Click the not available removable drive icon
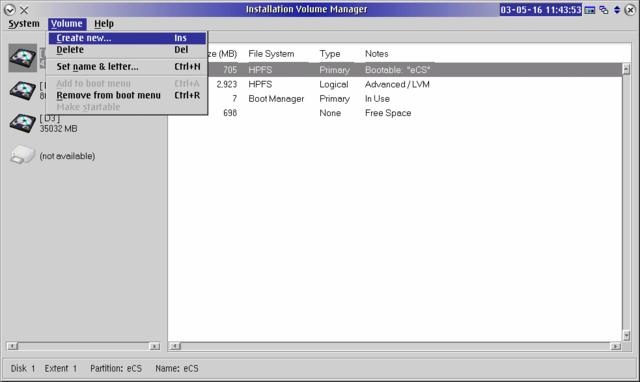The height and width of the screenshot is (382, 640). (22, 155)
